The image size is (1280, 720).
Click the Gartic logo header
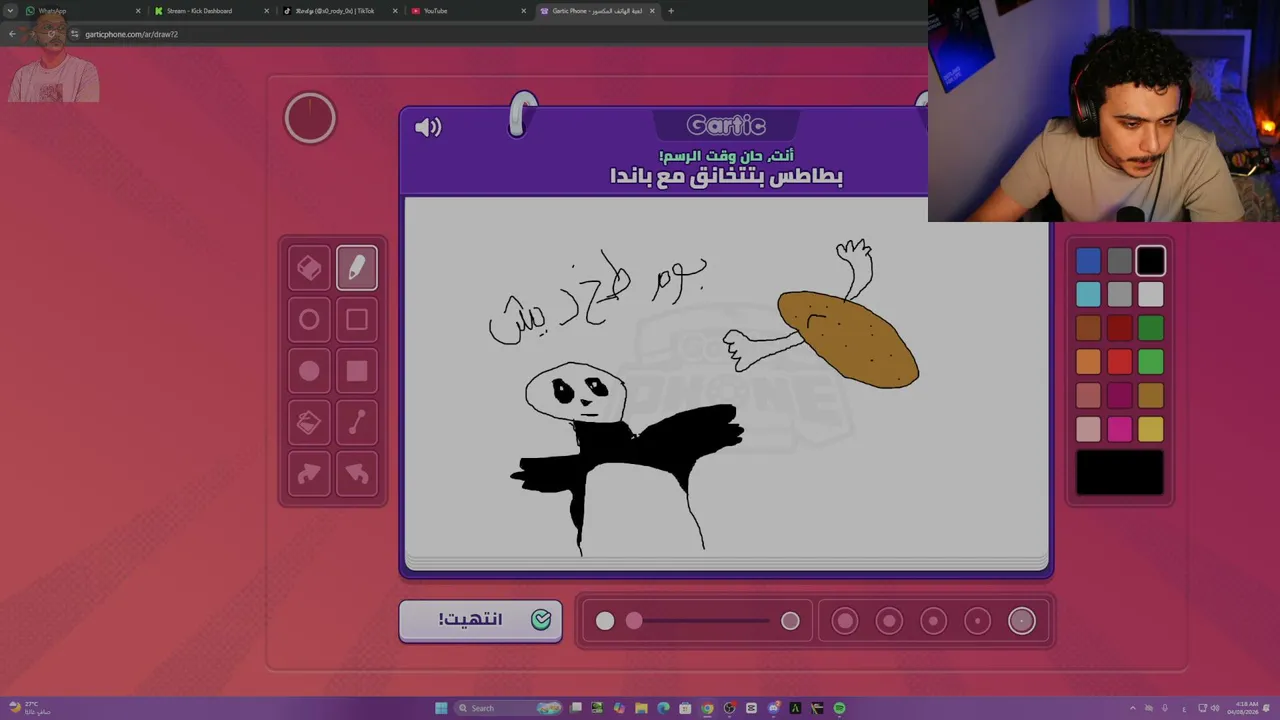[726, 125]
